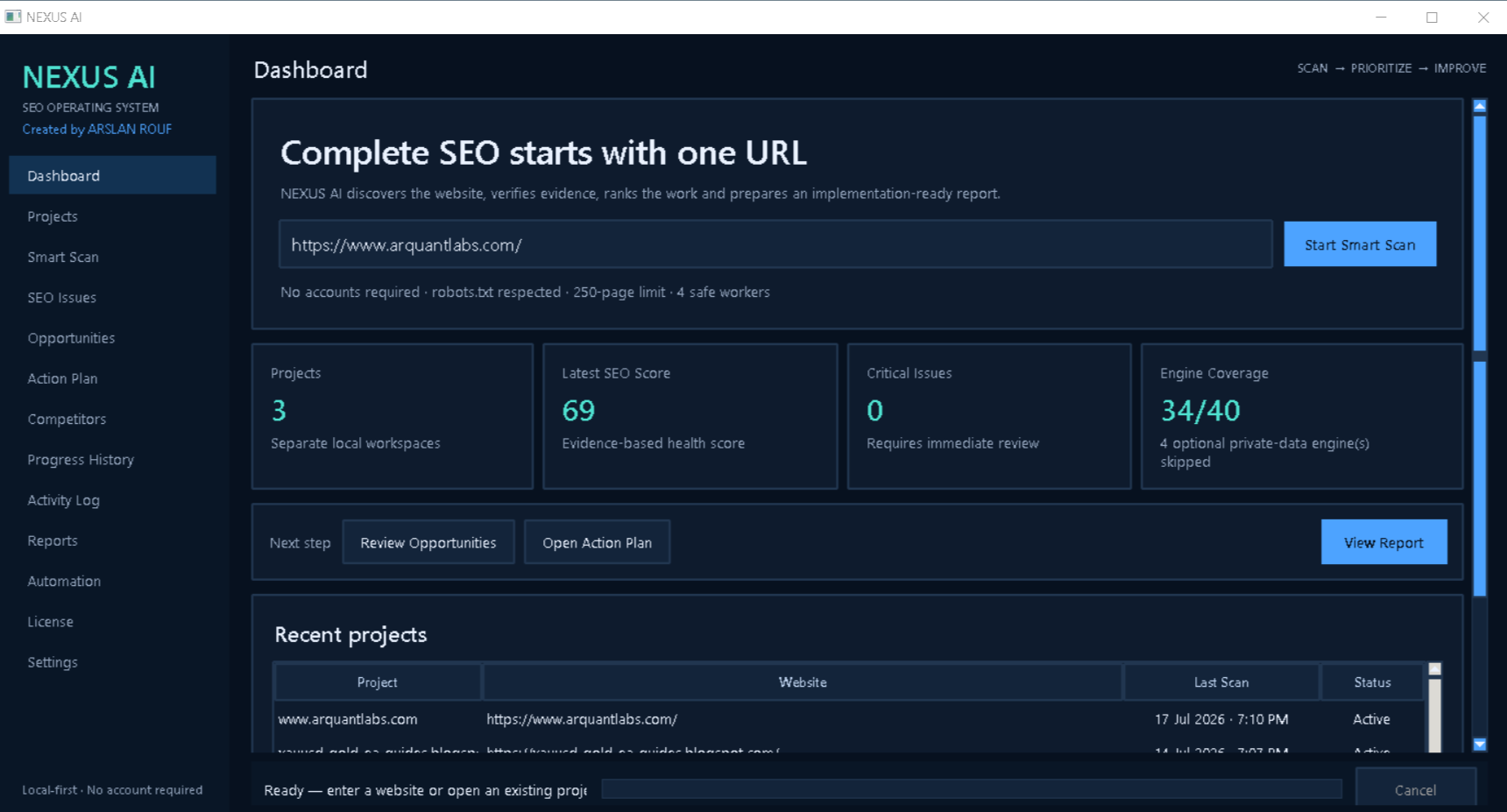
Task: Click 'Local-first · No account required' footer
Action: click(112, 790)
